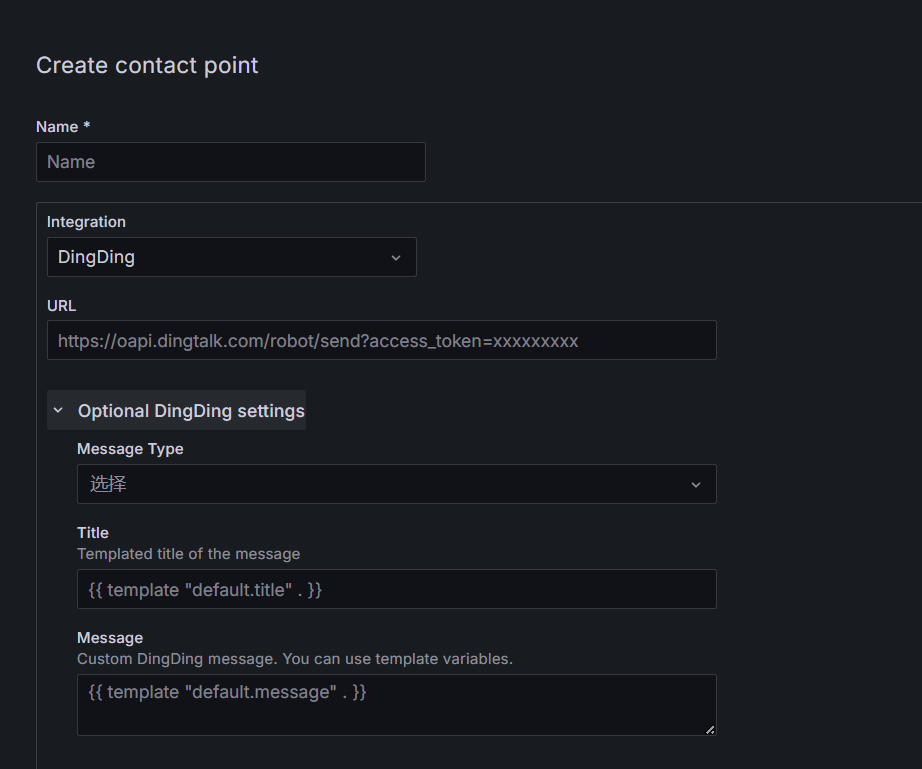Focus the Title template input field
This screenshot has height=769, width=922.
click(x=396, y=589)
